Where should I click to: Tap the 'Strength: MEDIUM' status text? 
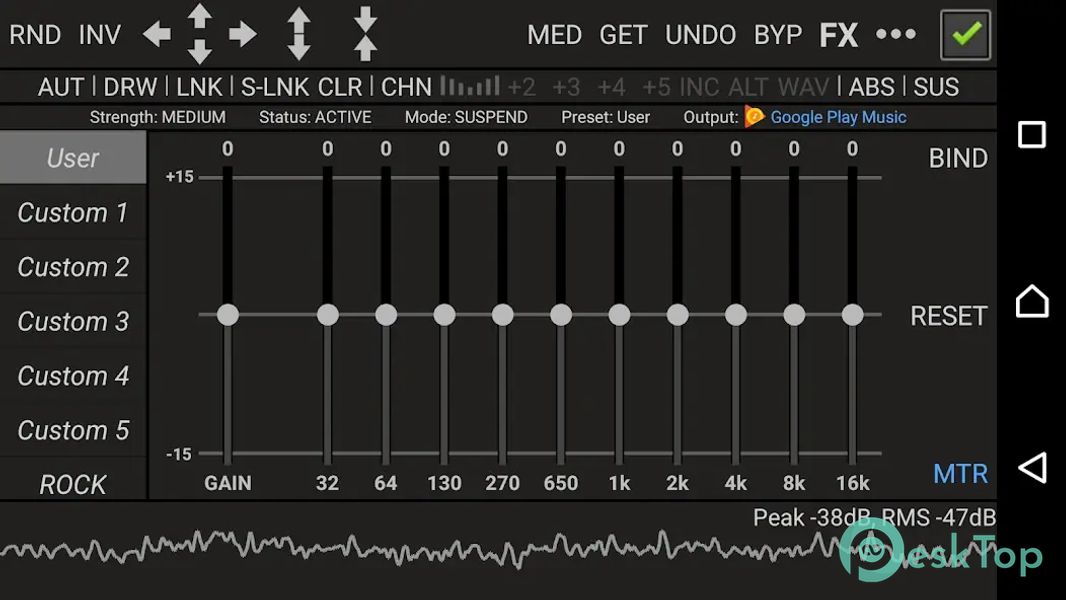158,118
